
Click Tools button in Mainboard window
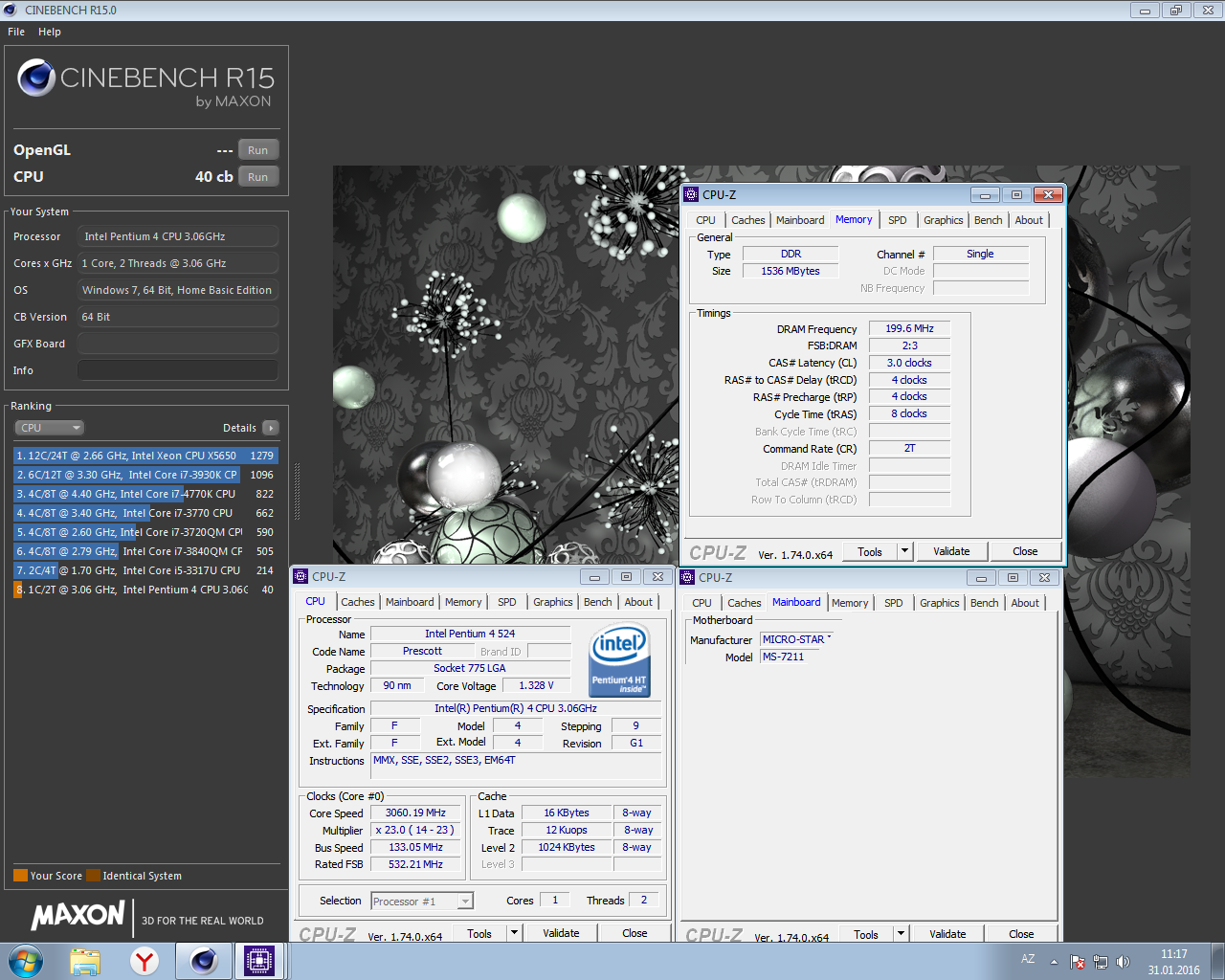(866, 934)
